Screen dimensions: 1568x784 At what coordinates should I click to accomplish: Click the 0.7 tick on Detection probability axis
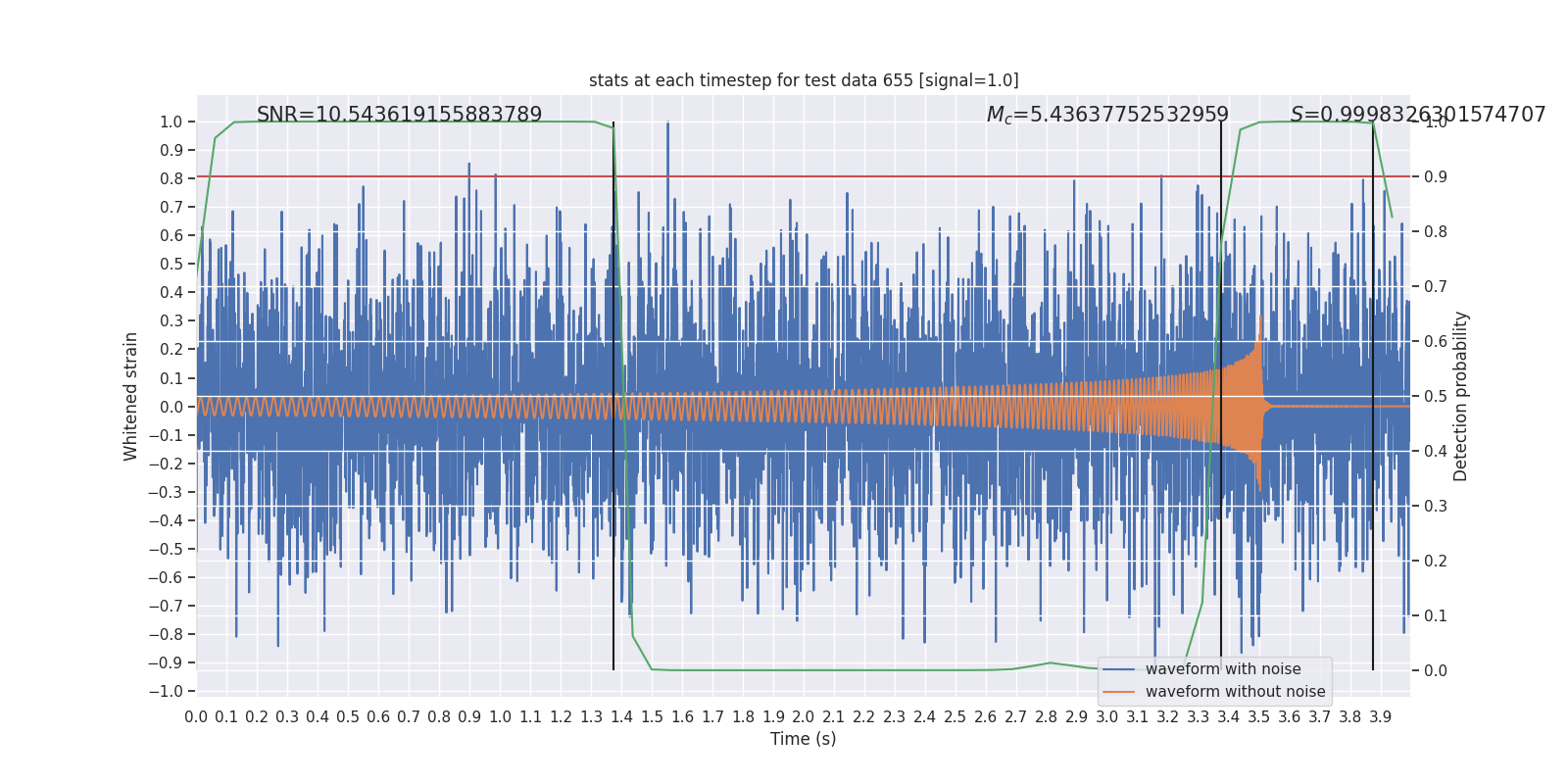1436,287
